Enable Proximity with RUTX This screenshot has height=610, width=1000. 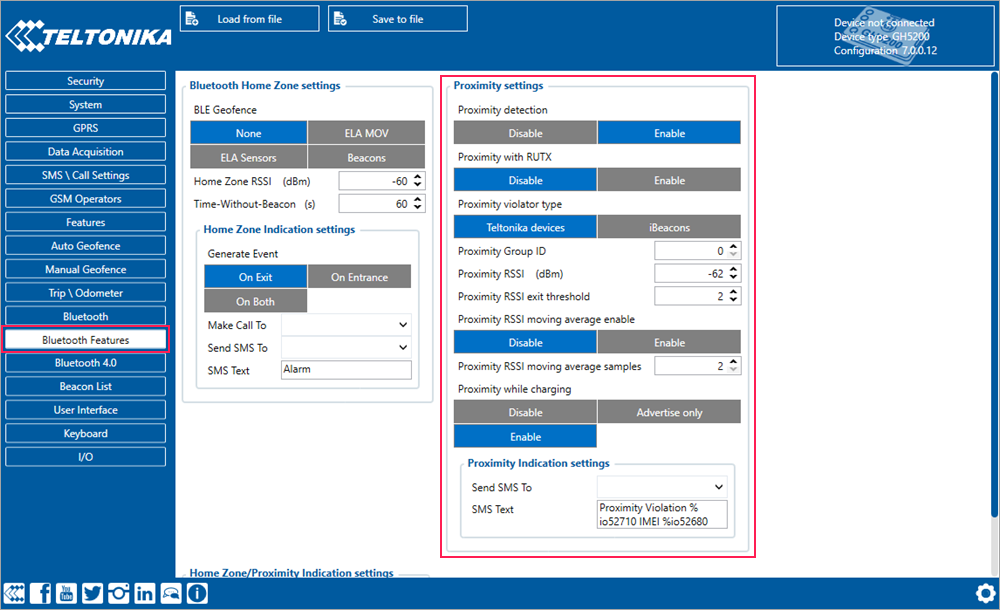[x=669, y=180]
